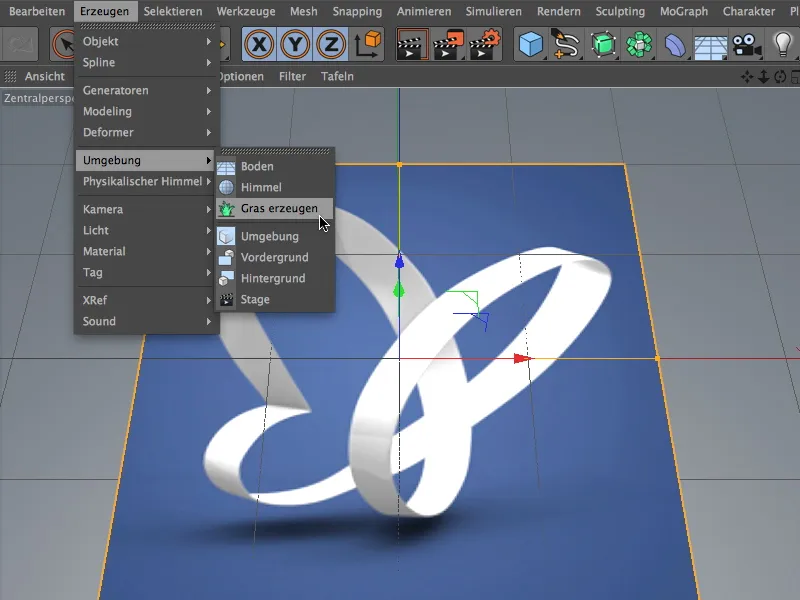This screenshot has width=800, height=600.
Task: Create an Umgebung object from the submenu
Action: click(x=275, y=236)
